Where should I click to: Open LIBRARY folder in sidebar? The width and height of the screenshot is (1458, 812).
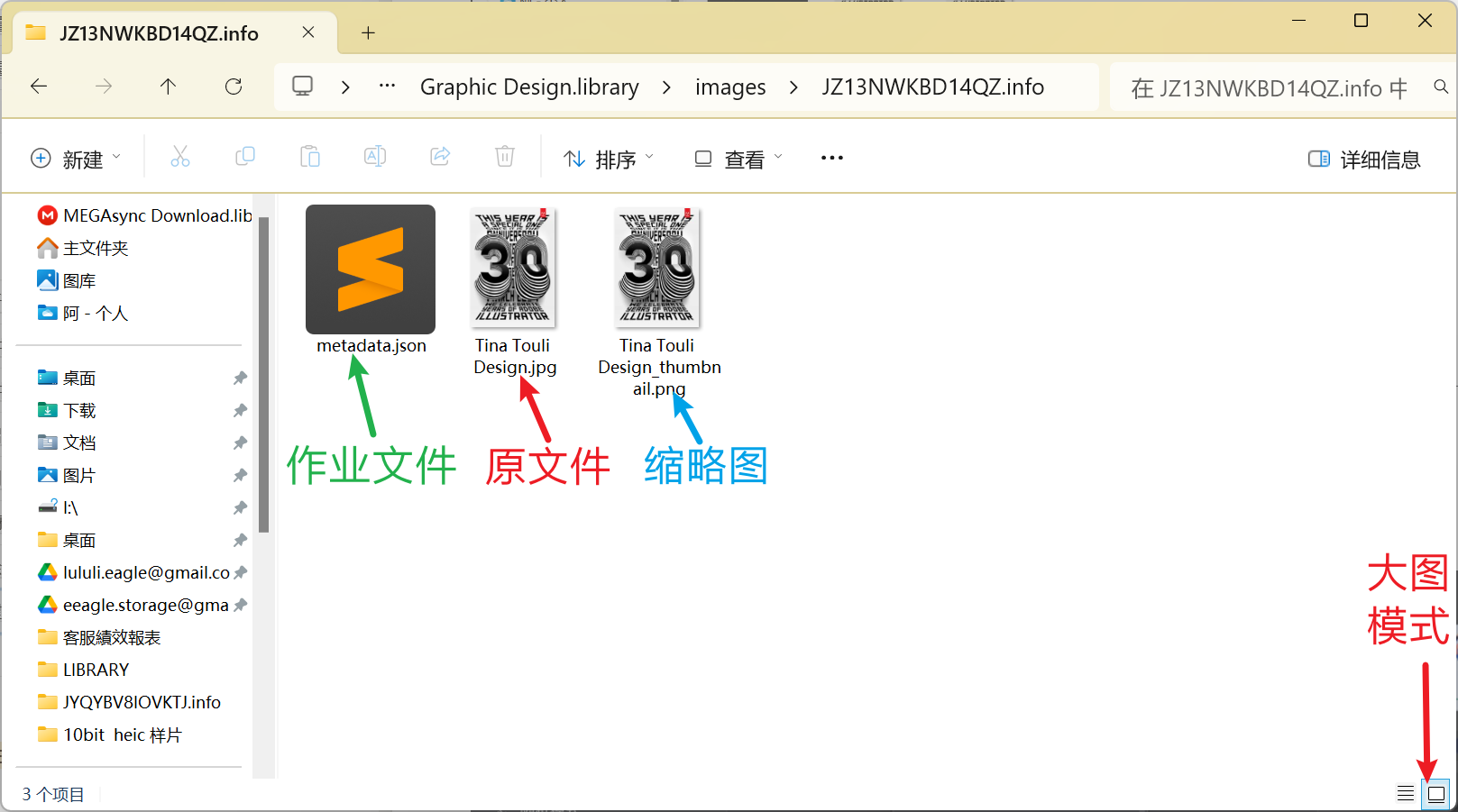tap(83, 670)
